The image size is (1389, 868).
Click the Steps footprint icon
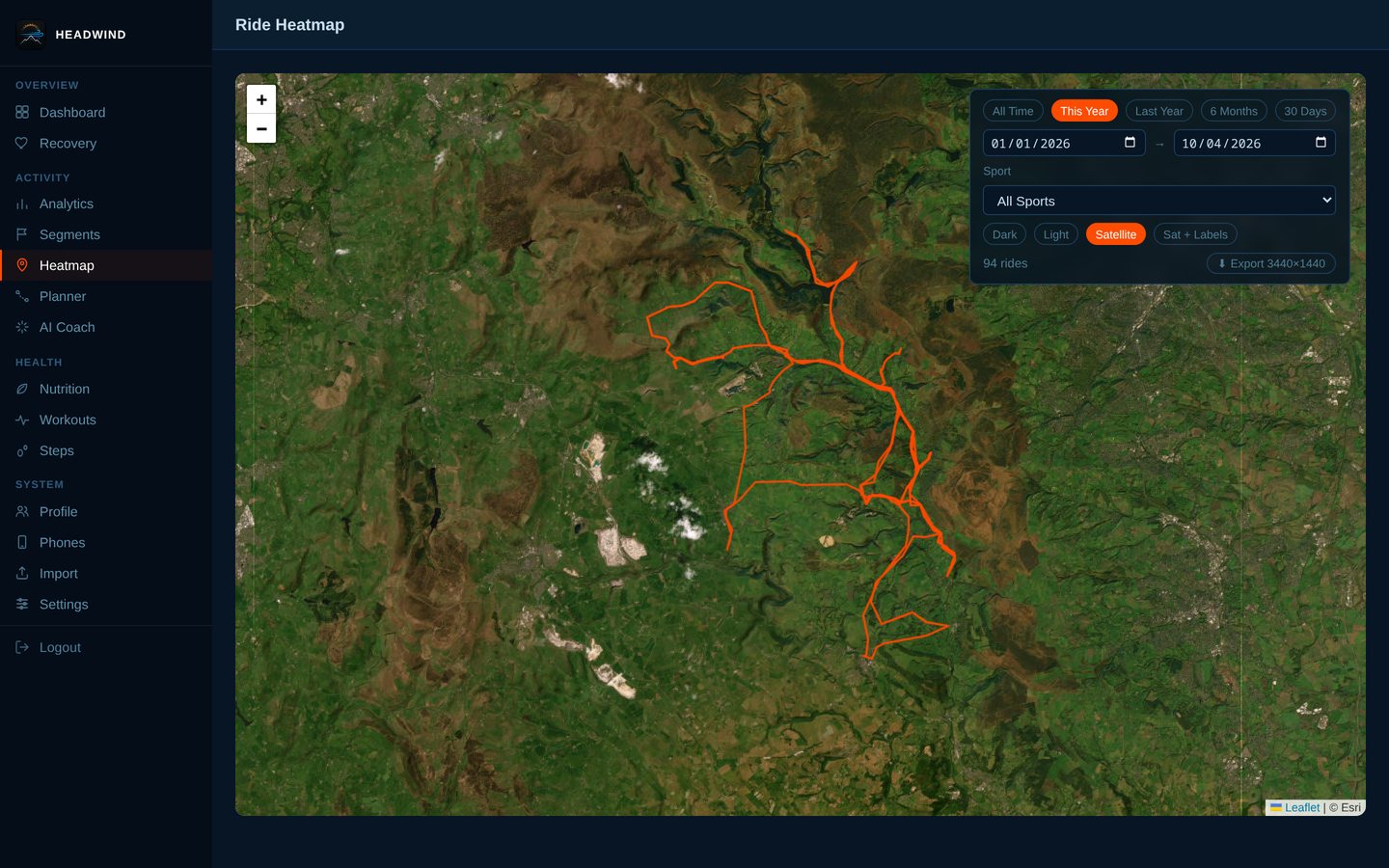[x=22, y=451]
